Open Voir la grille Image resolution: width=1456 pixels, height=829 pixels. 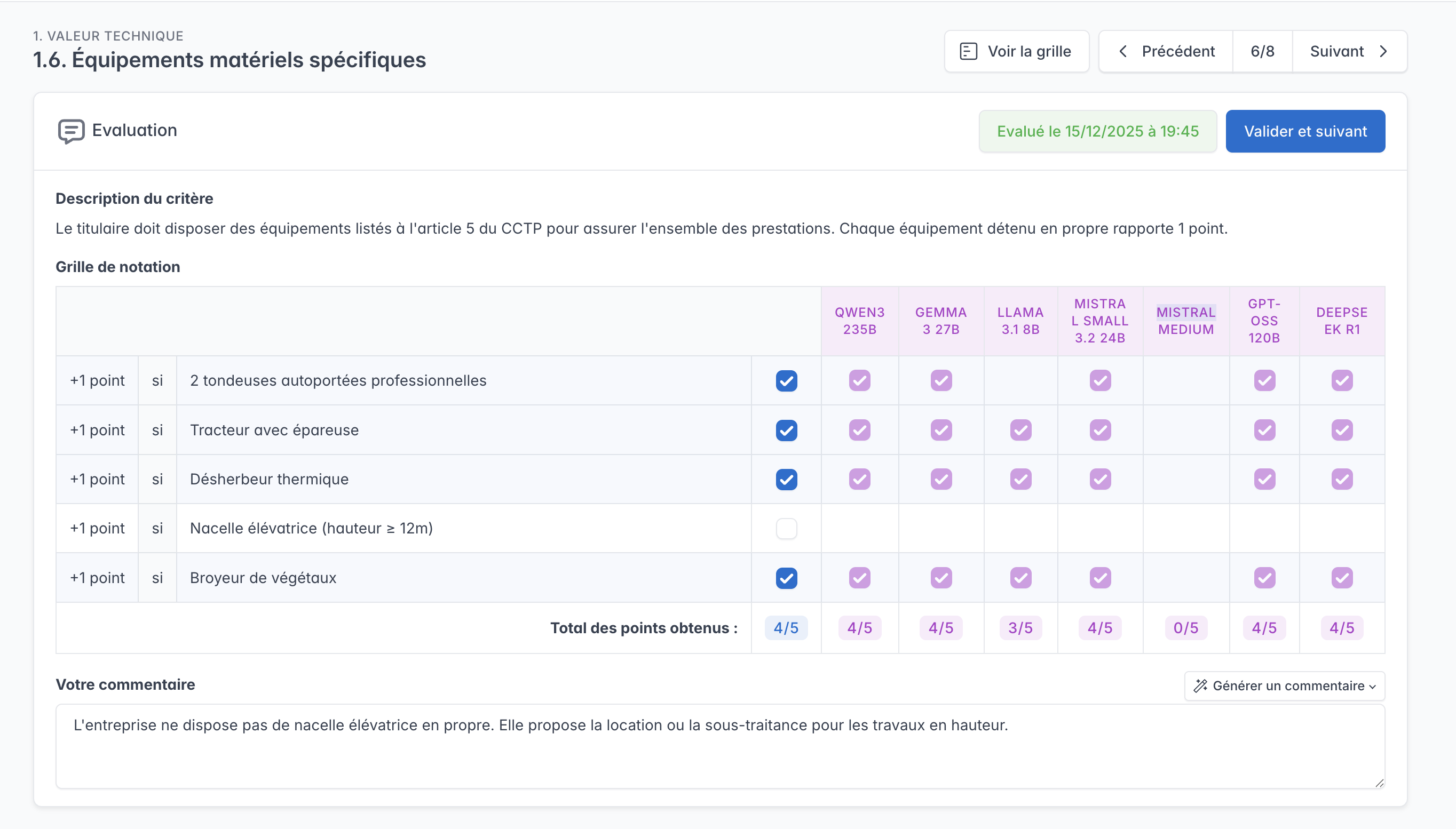point(1016,51)
